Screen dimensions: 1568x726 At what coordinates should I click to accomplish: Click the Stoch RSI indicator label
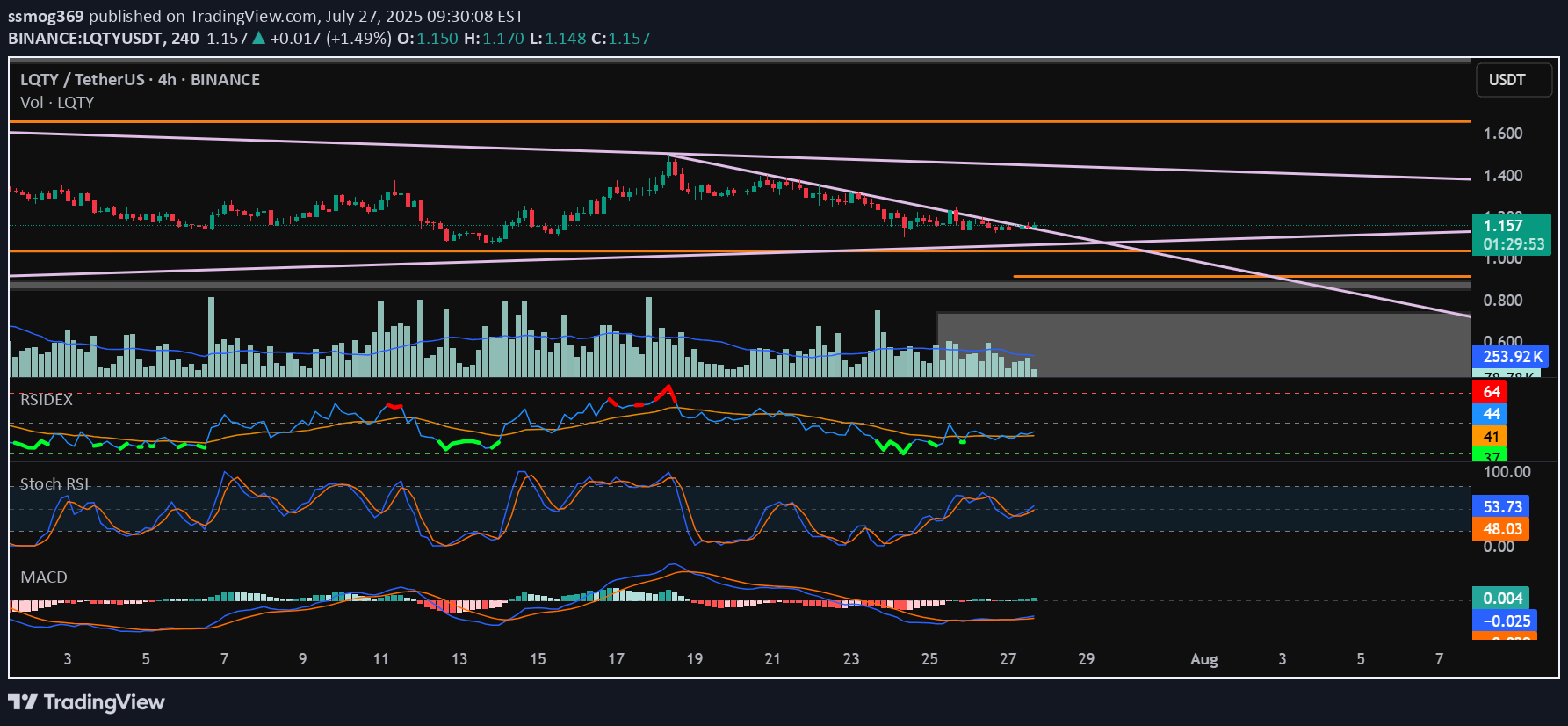click(54, 483)
